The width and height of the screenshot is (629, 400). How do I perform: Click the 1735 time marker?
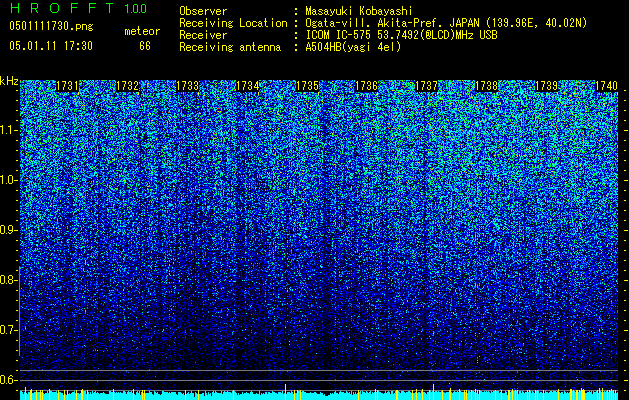pos(307,86)
